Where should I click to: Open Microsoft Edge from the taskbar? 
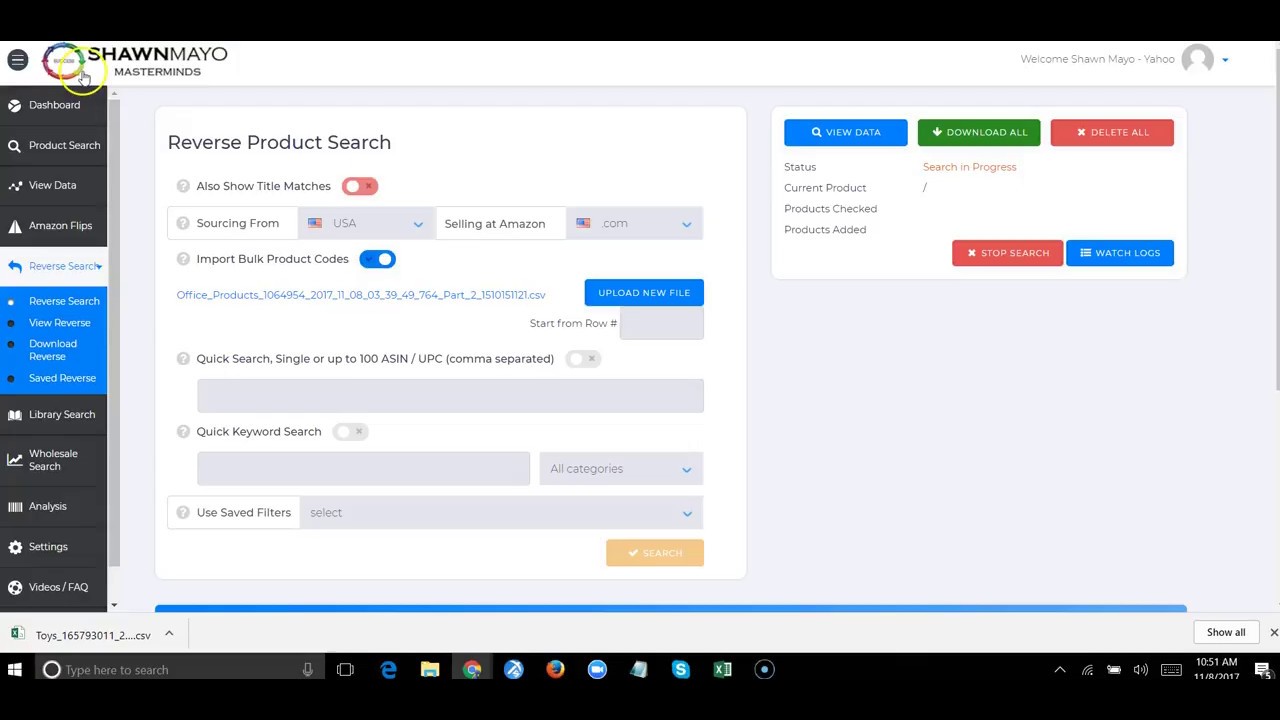388,670
